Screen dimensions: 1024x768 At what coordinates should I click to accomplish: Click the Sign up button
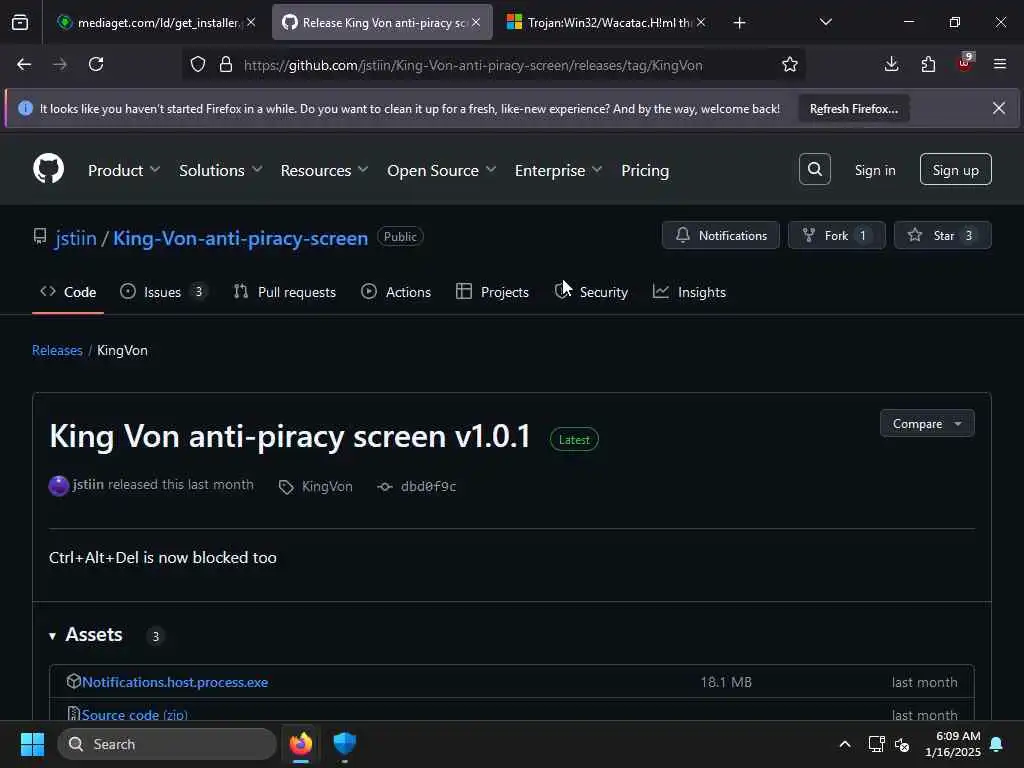coord(955,169)
